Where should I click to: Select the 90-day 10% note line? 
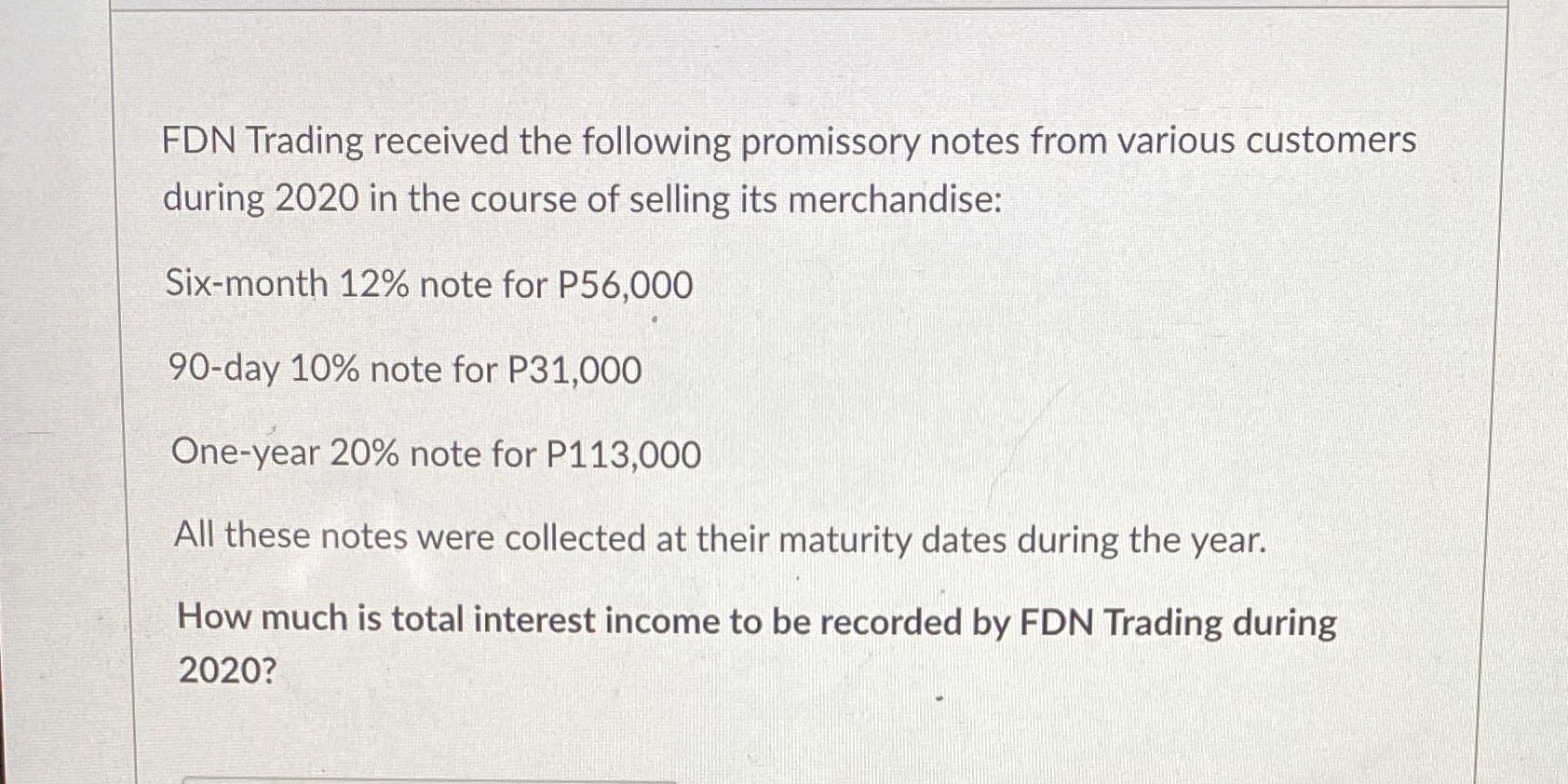[405, 370]
